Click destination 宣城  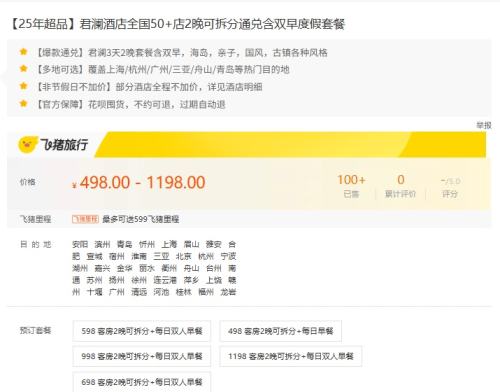(94, 256)
